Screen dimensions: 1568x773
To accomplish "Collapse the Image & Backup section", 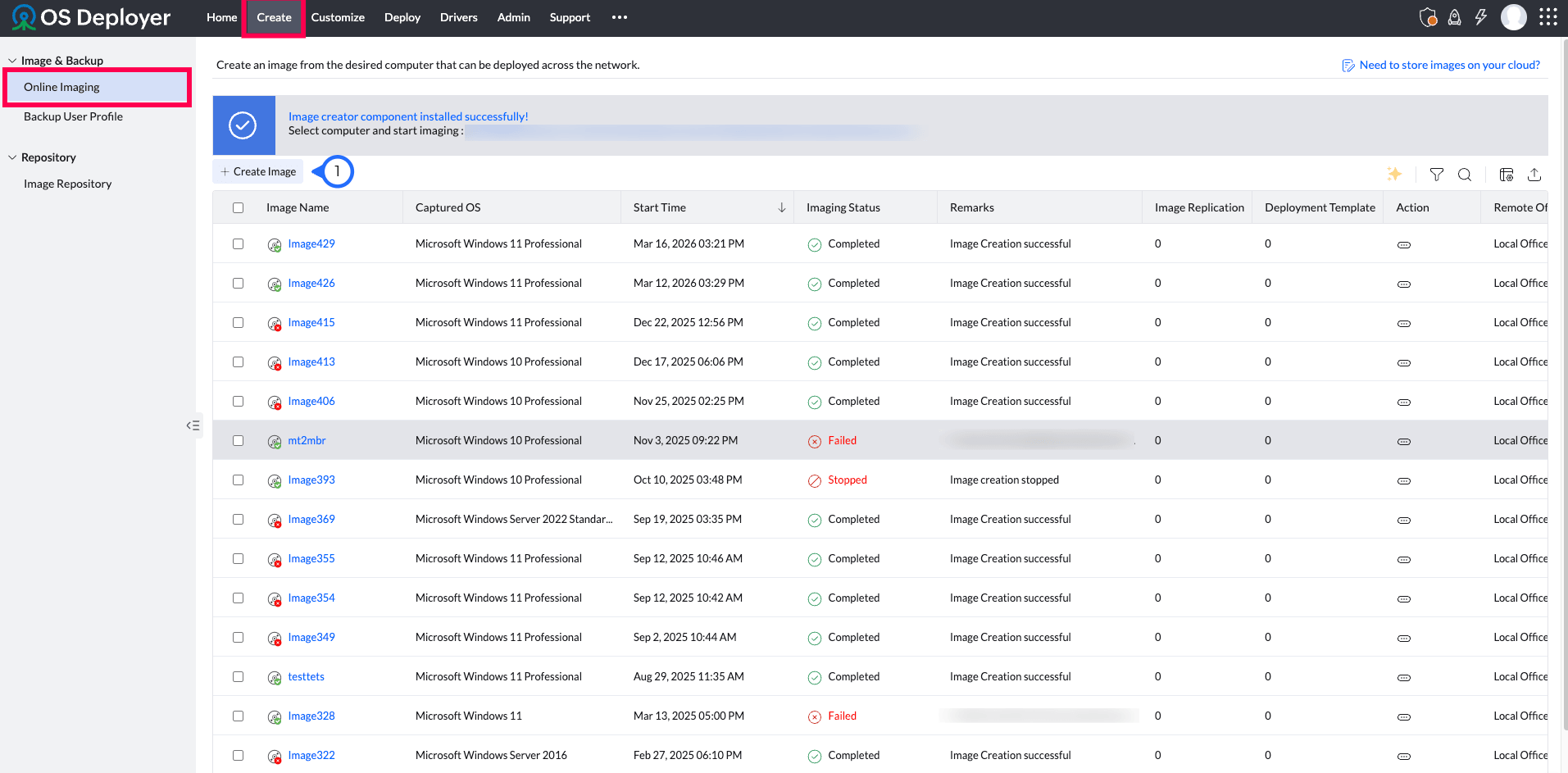I will click(12, 61).
